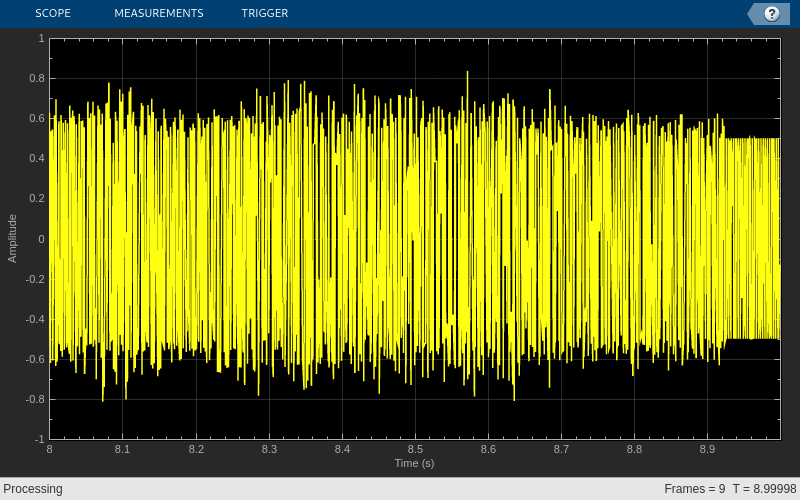Open the help question mark icon

[x=771, y=14]
